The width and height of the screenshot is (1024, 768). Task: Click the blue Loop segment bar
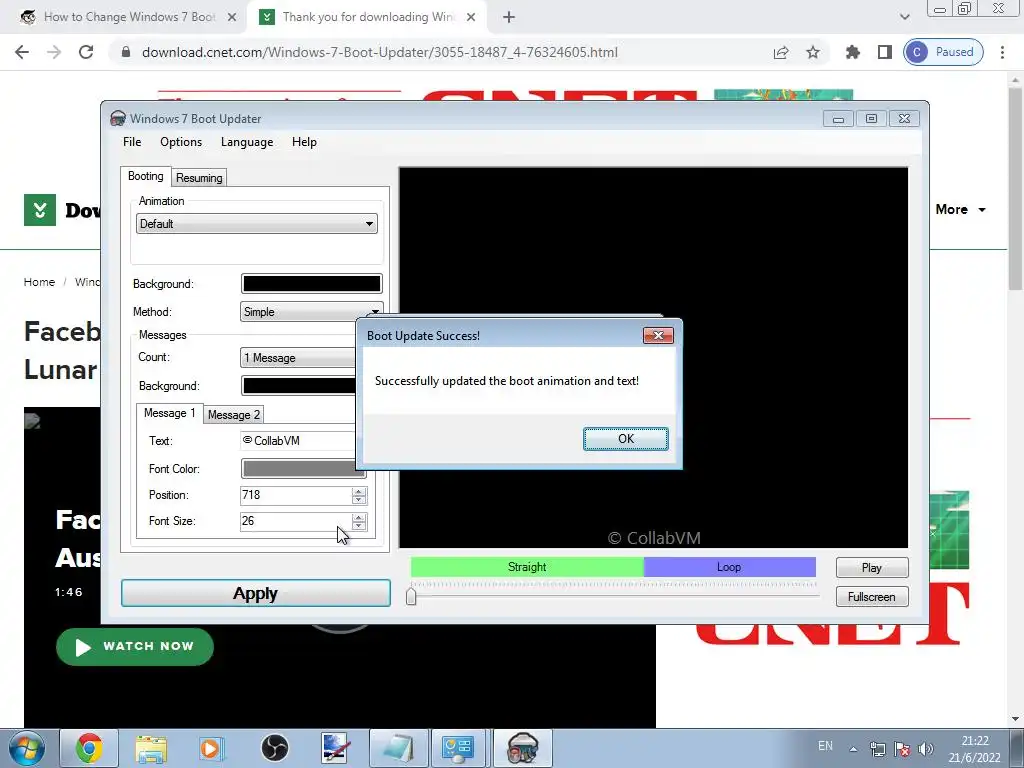(729, 567)
